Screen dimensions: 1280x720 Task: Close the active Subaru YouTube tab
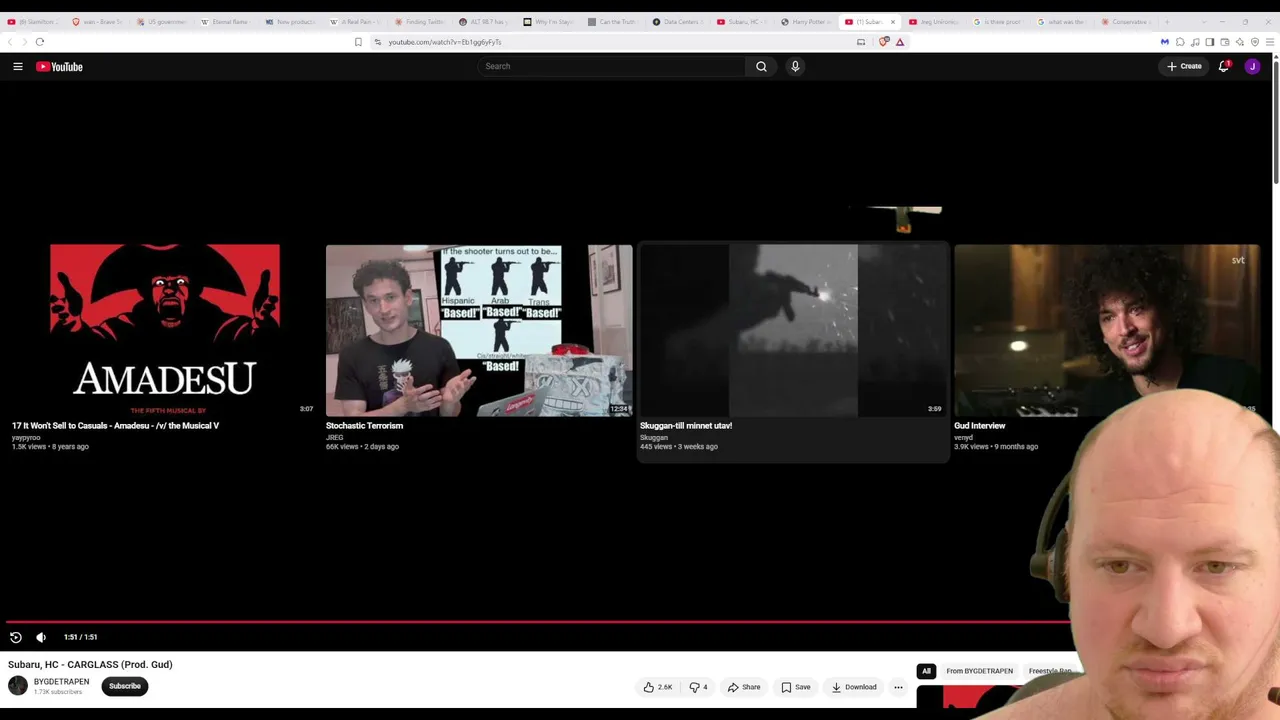pyautogui.click(x=893, y=22)
